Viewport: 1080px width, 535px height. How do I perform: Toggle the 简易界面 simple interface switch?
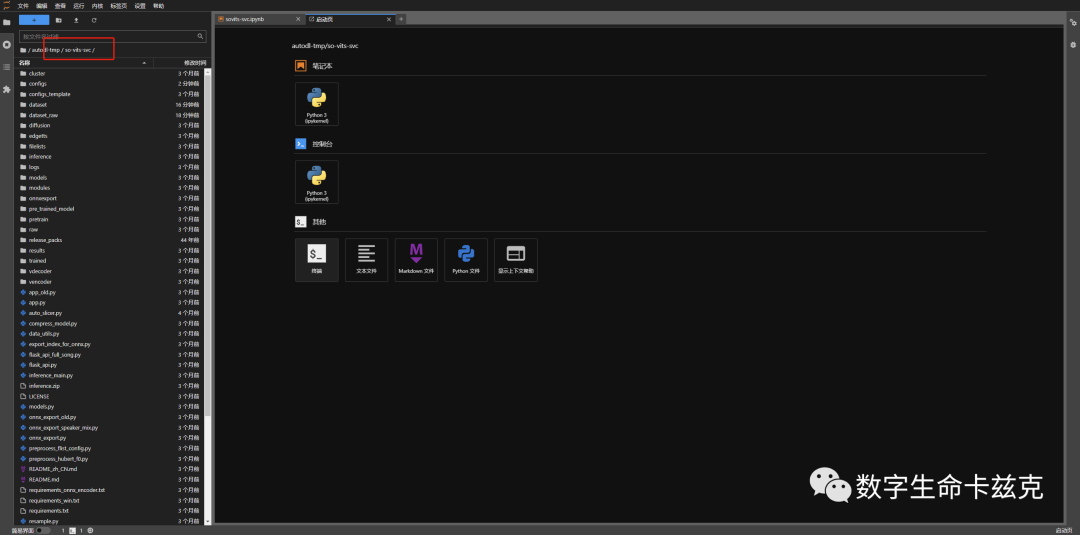tap(43, 531)
